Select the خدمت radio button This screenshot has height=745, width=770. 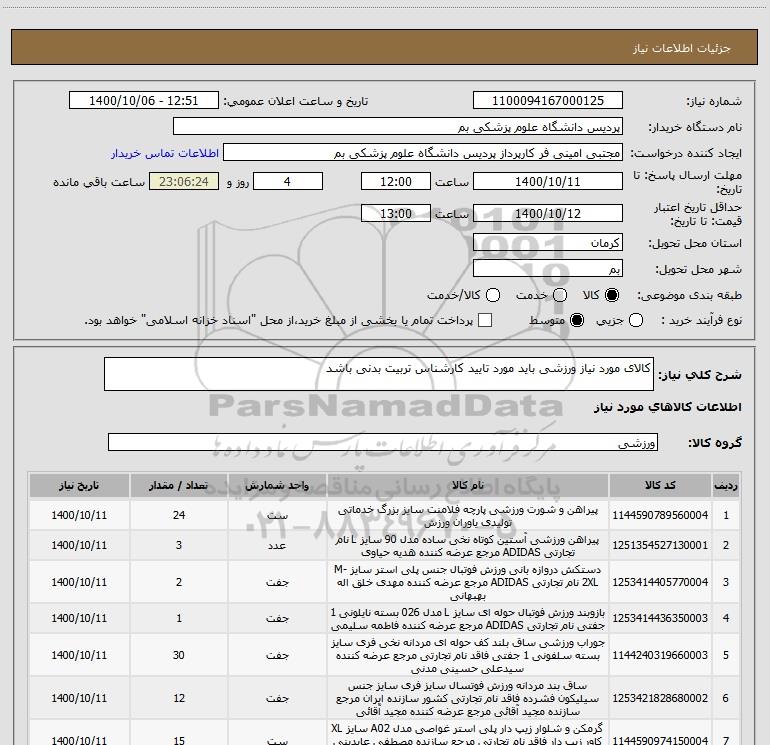coord(560,295)
